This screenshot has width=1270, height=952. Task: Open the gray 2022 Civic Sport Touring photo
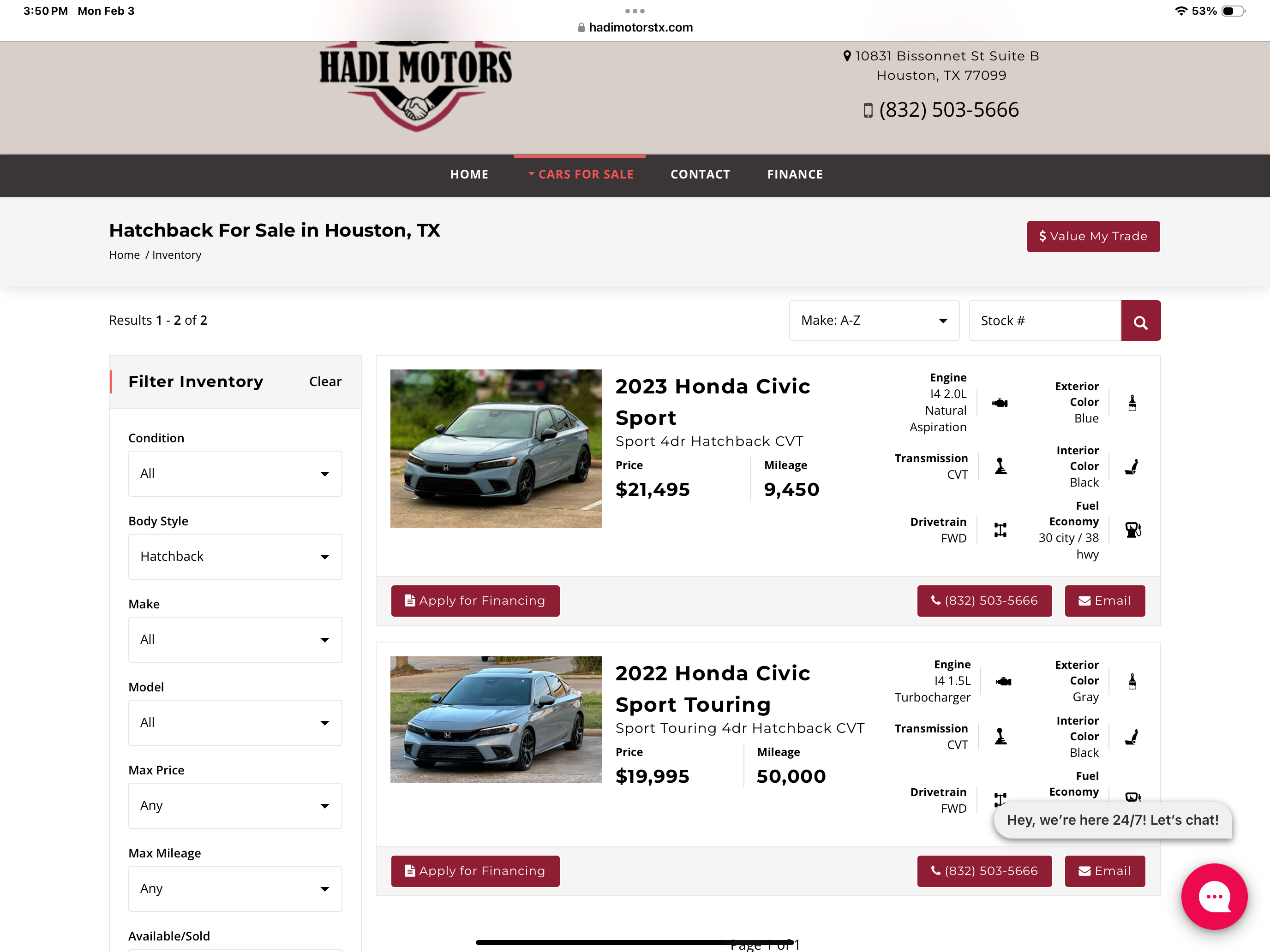[x=496, y=720]
